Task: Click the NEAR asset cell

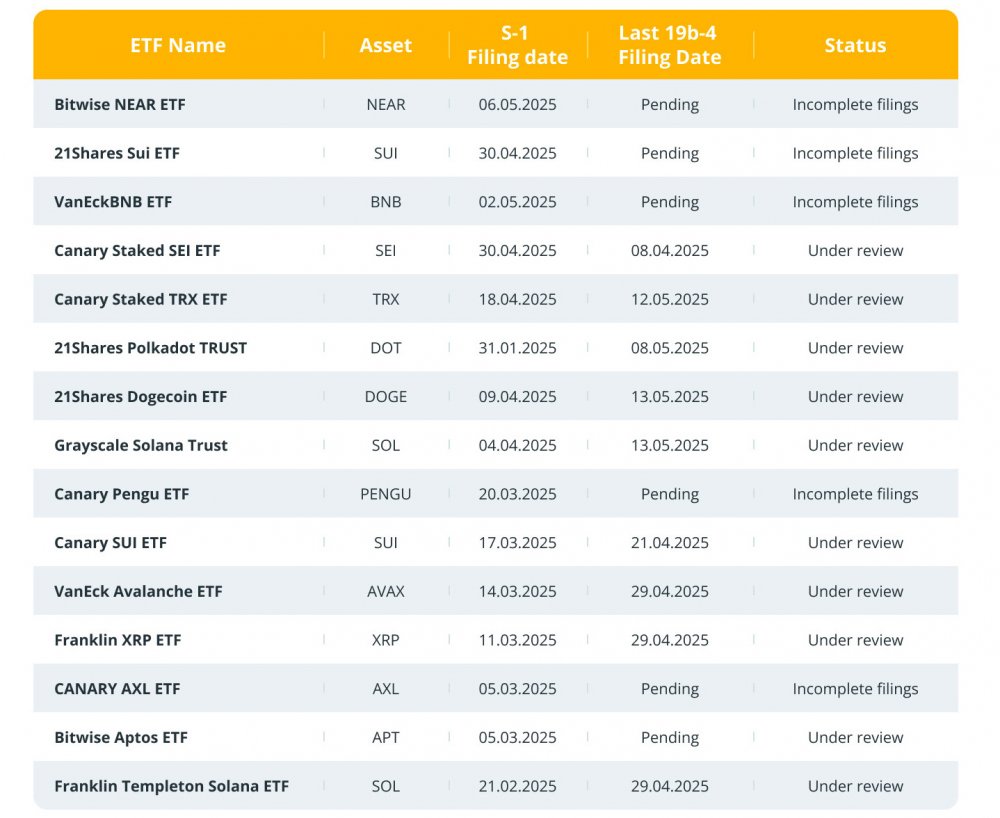Action: tap(386, 105)
